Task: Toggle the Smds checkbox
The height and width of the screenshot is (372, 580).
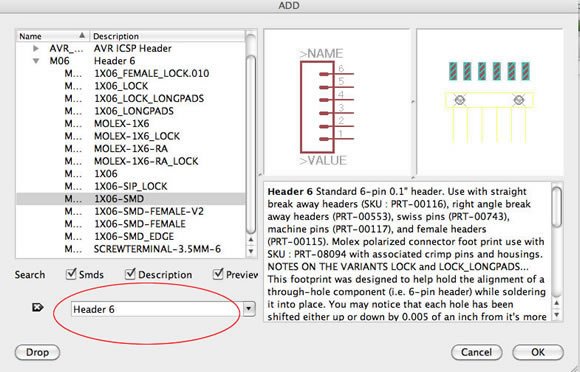Action: (71, 274)
